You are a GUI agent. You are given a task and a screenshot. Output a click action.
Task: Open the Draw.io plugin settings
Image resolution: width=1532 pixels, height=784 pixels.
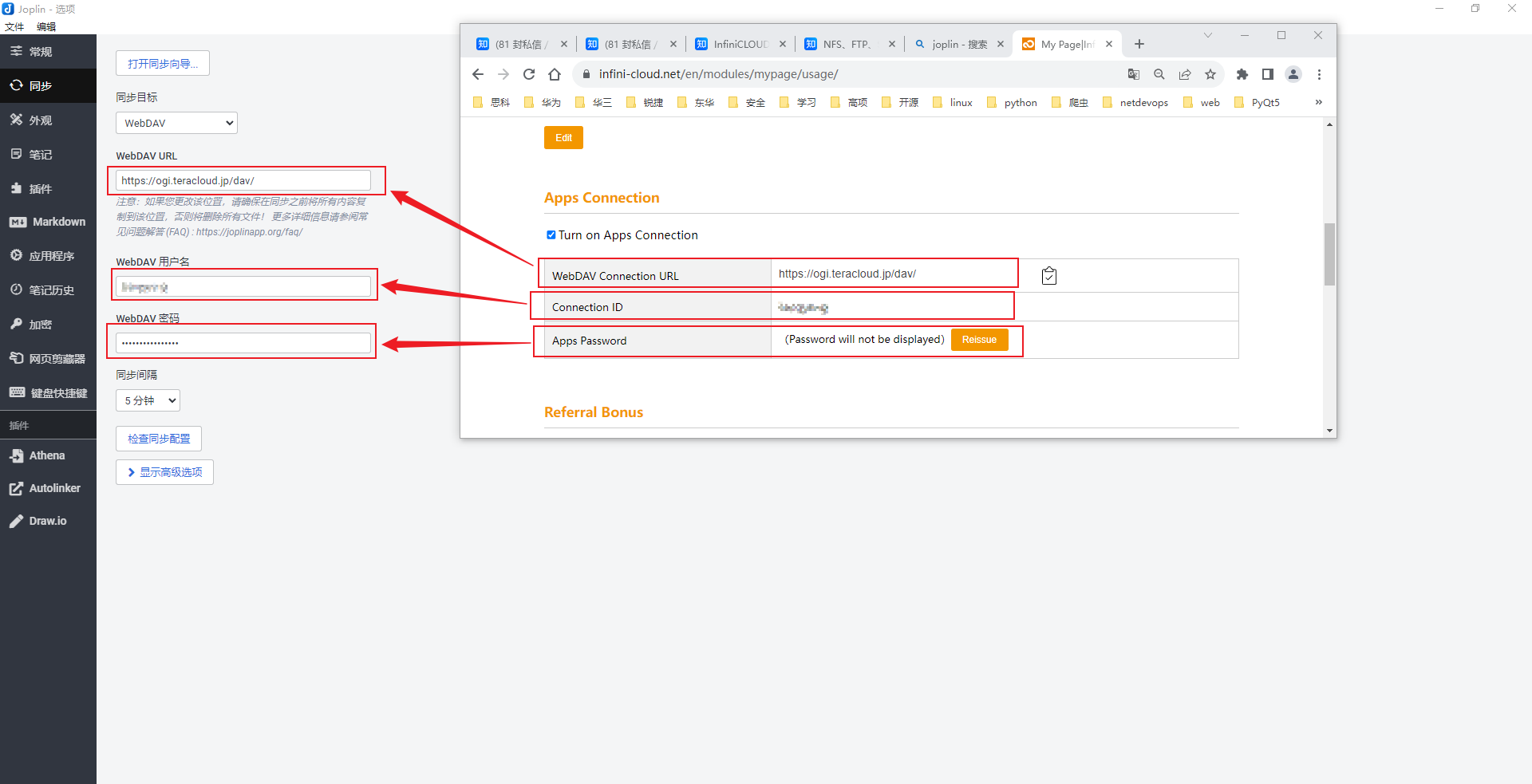pyautogui.click(x=48, y=521)
